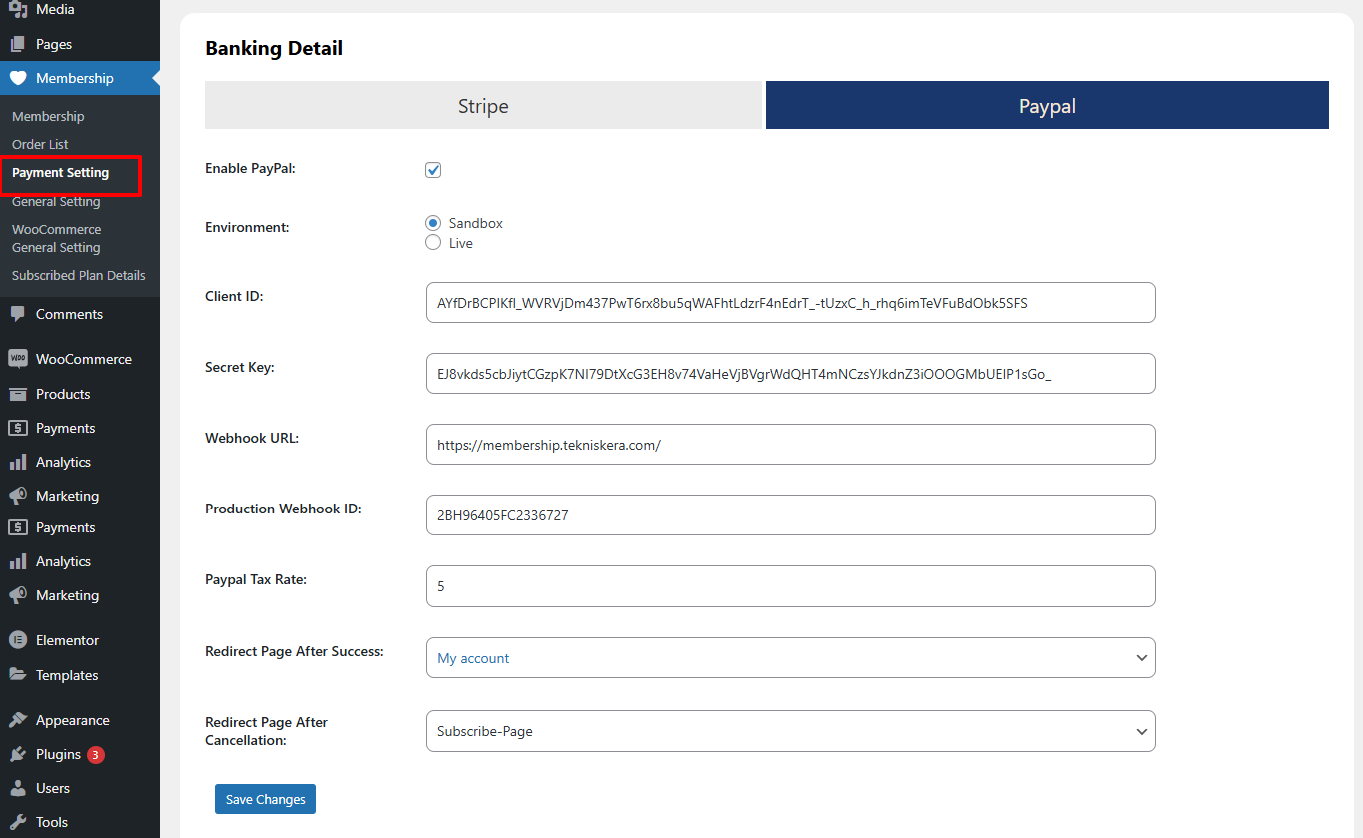This screenshot has width=1363, height=838.
Task: Select the Sandbox environment radio button
Action: (x=433, y=223)
